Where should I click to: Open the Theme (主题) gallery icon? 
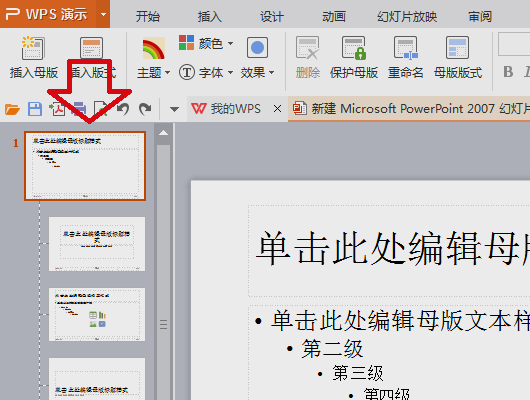(x=153, y=48)
